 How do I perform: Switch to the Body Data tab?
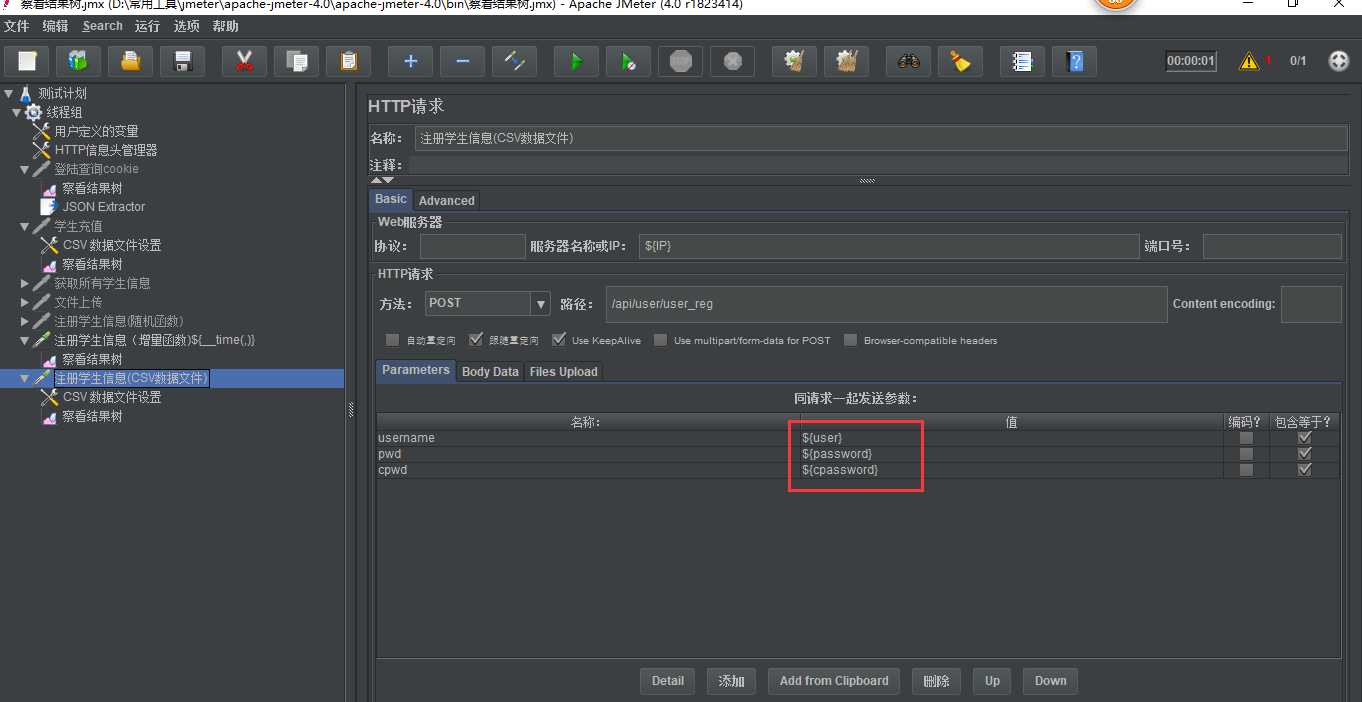490,371
